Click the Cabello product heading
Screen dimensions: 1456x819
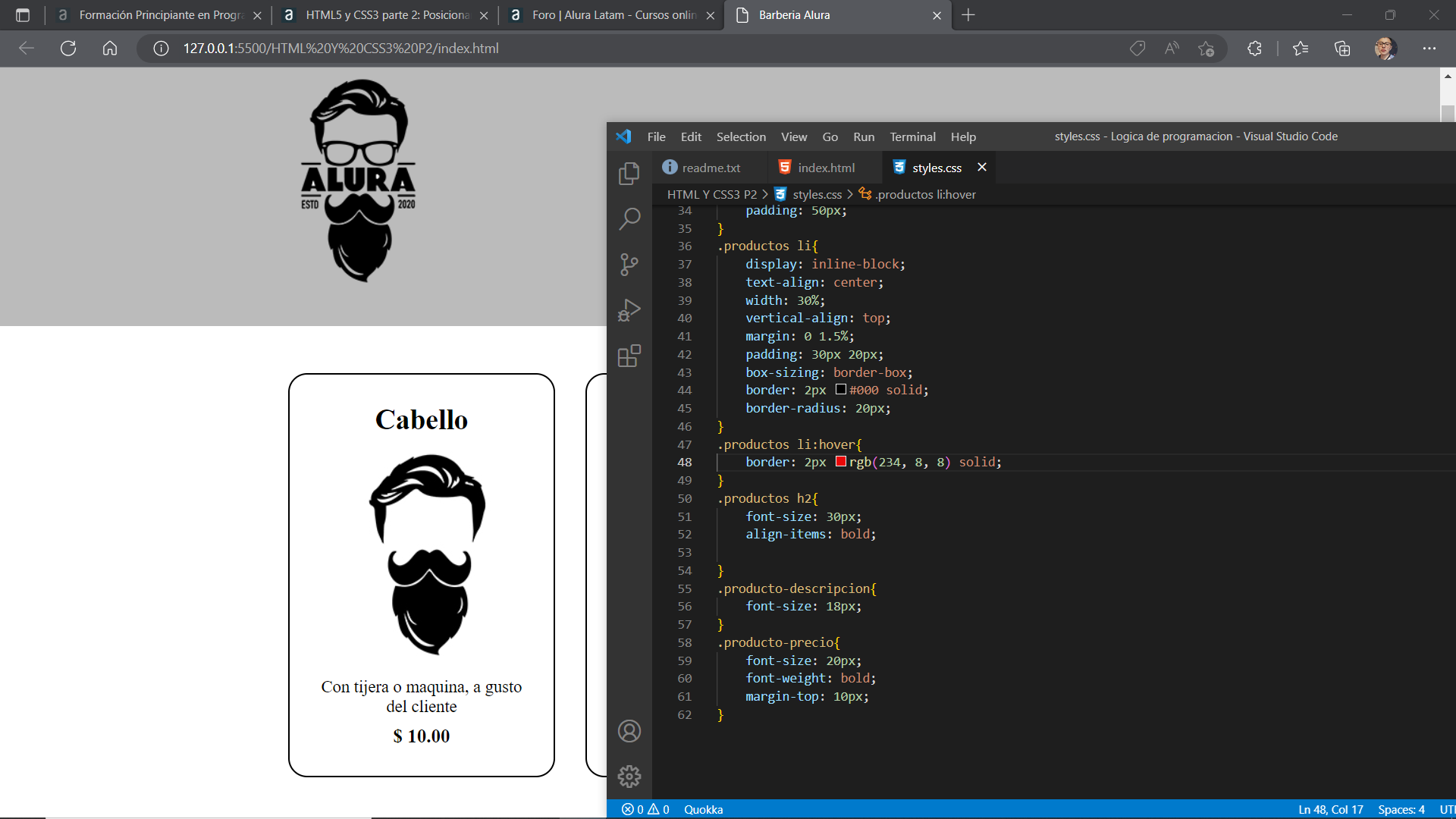(422, 419)
